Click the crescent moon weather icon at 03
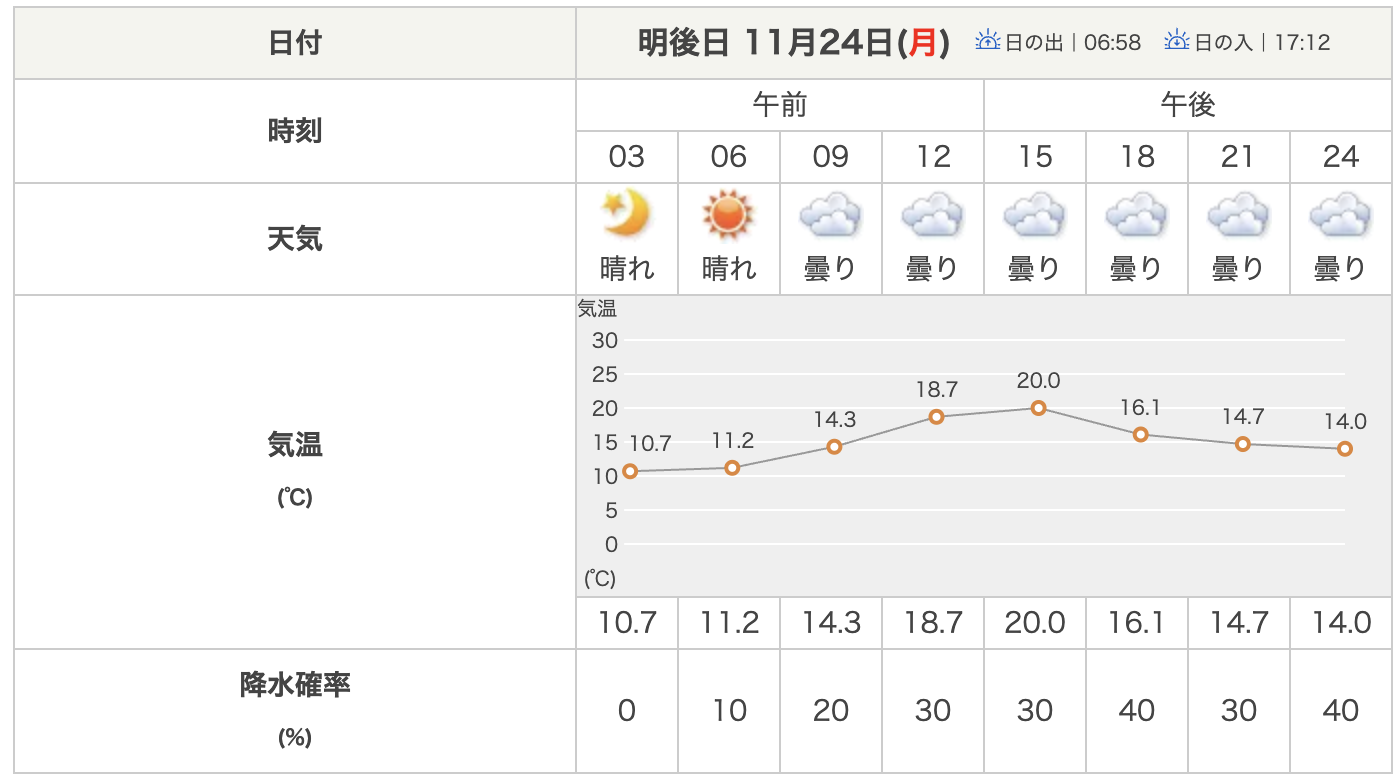 coord(627,215)
